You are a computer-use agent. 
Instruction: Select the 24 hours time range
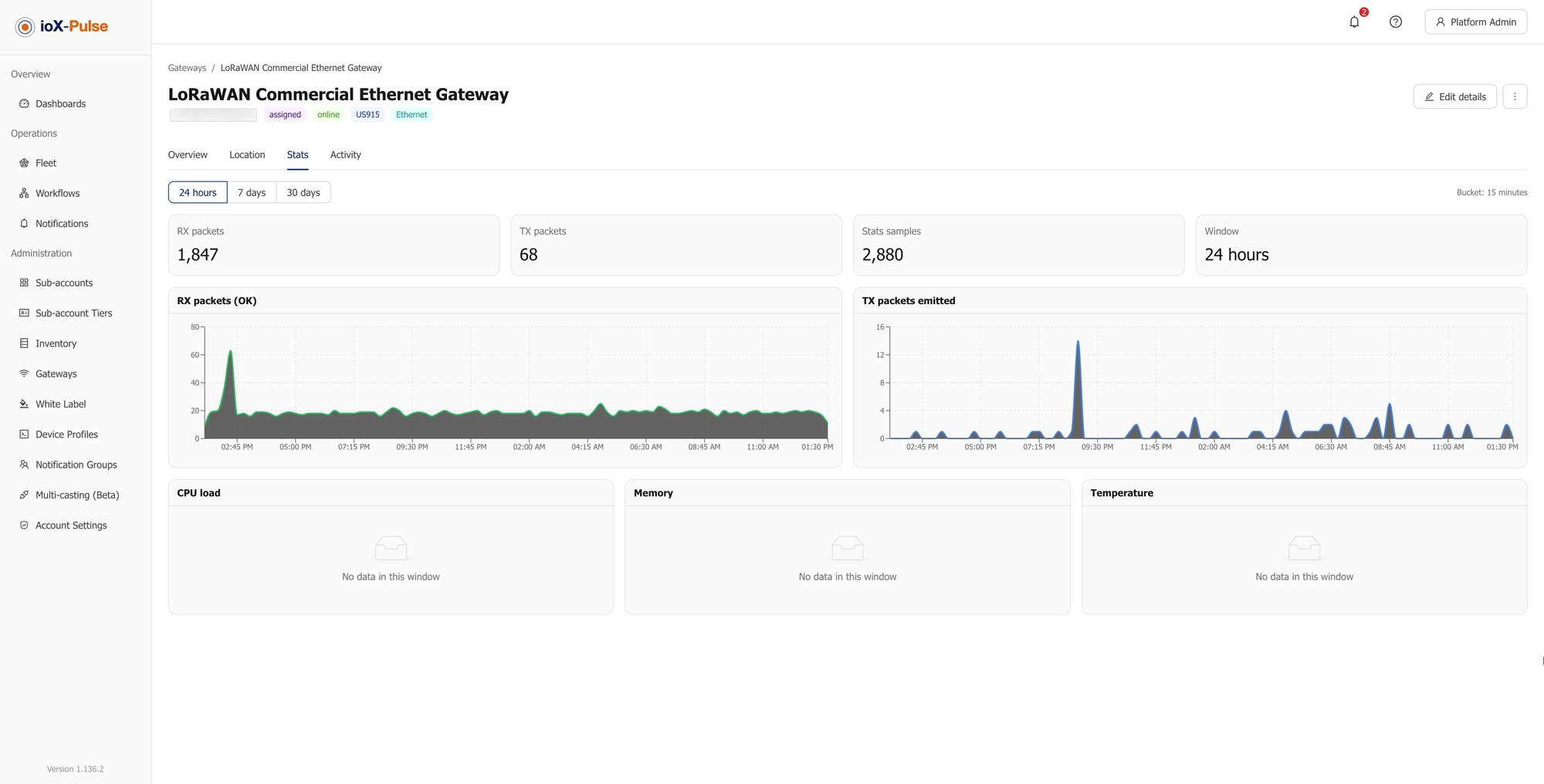coord(198,193)
